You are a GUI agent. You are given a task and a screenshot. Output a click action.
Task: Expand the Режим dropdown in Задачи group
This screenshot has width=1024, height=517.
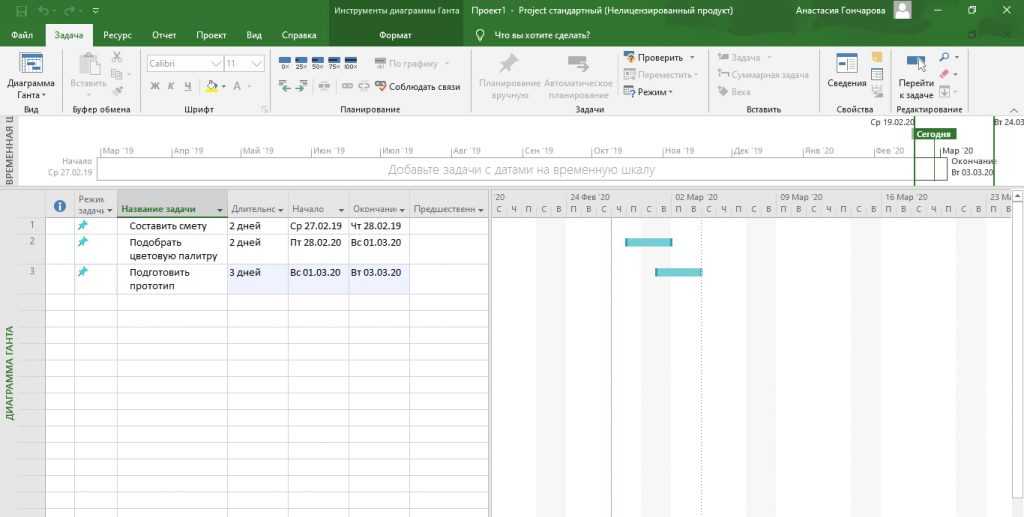pos(647,91)
